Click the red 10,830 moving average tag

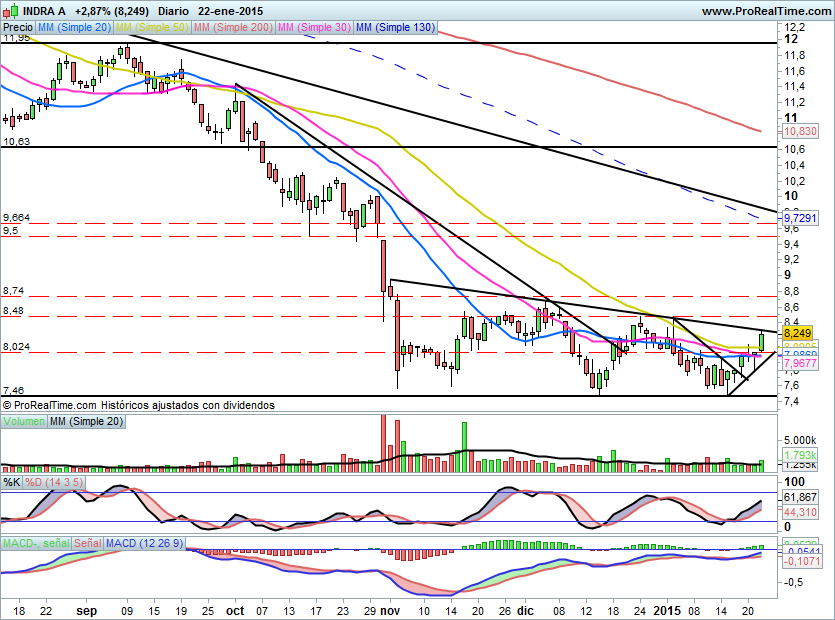click(x=799, y=131)
